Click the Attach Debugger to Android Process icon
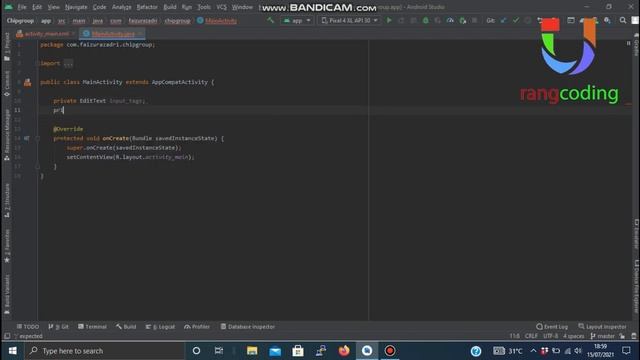 462,20
